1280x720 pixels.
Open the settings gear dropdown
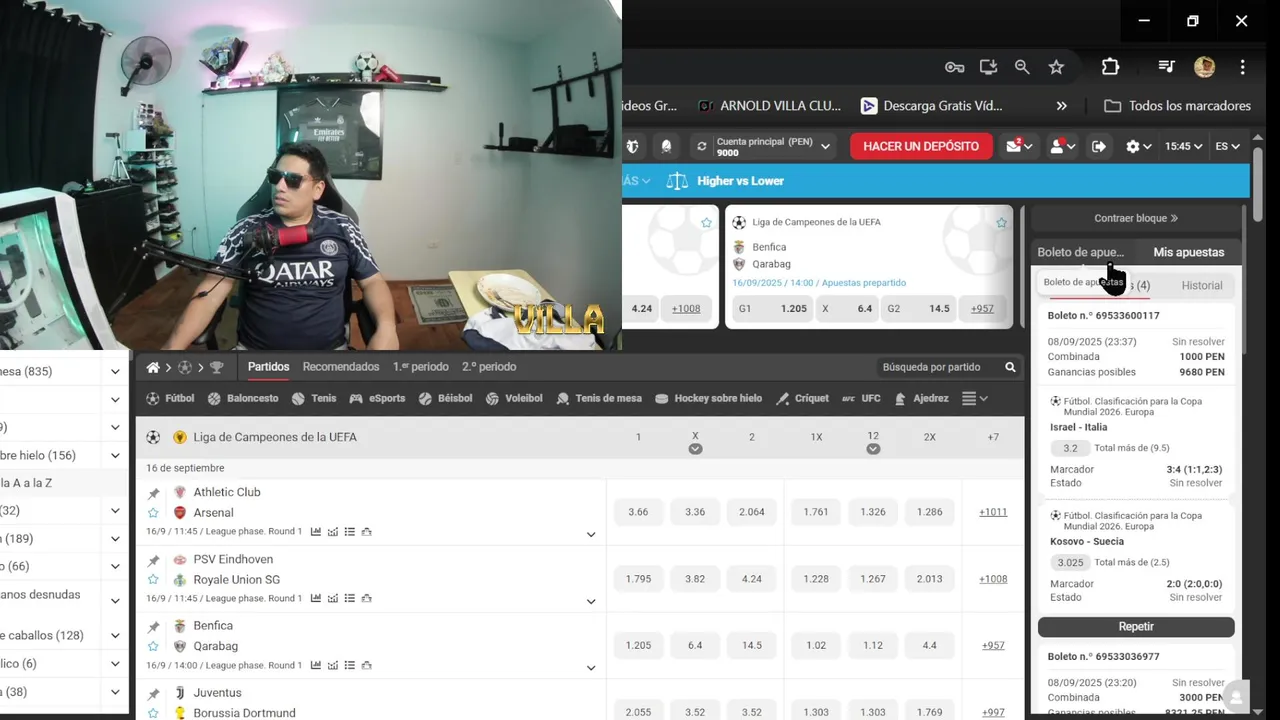click(x=1138, y=146)
